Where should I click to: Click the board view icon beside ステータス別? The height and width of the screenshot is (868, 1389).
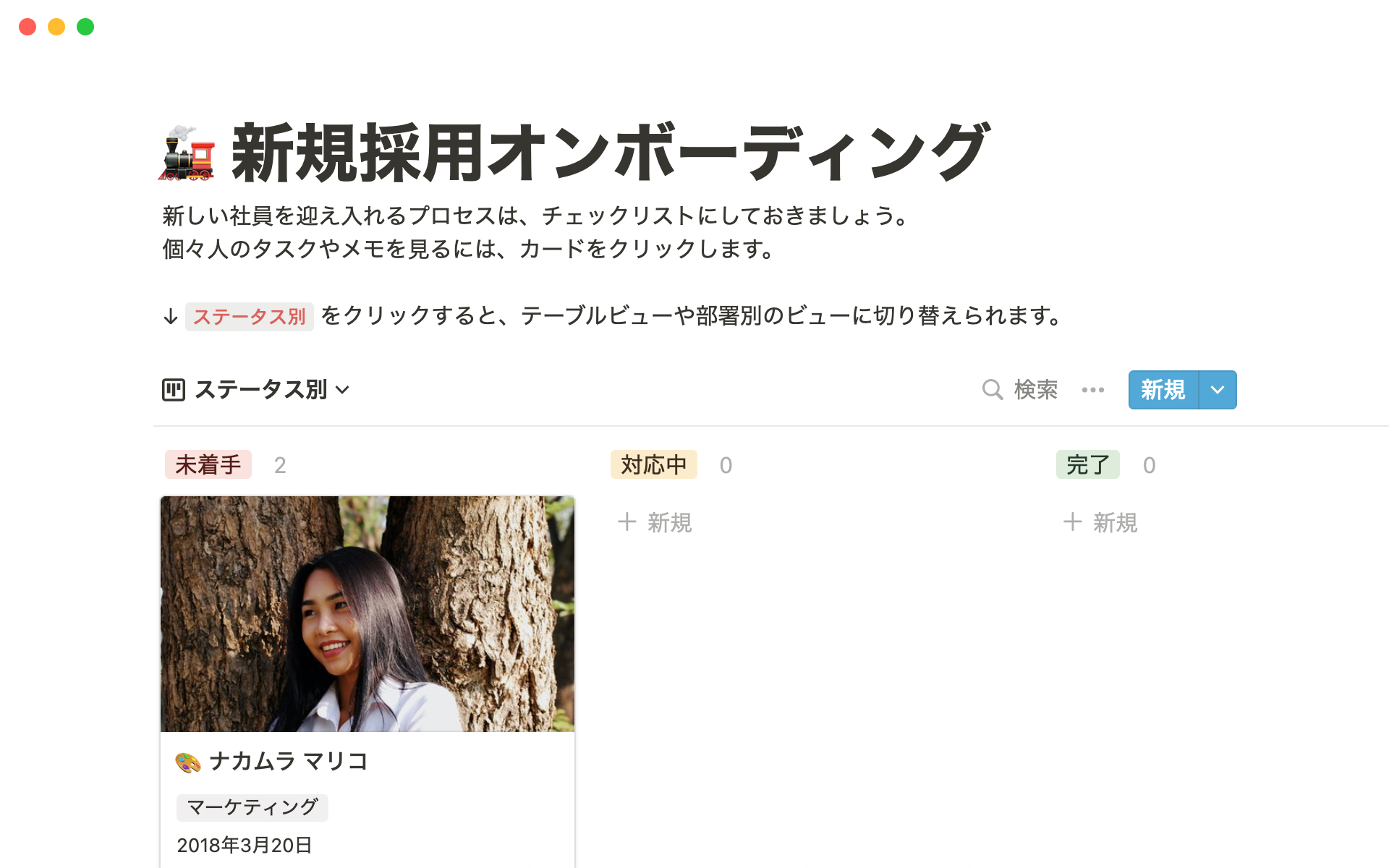[174, 390]
